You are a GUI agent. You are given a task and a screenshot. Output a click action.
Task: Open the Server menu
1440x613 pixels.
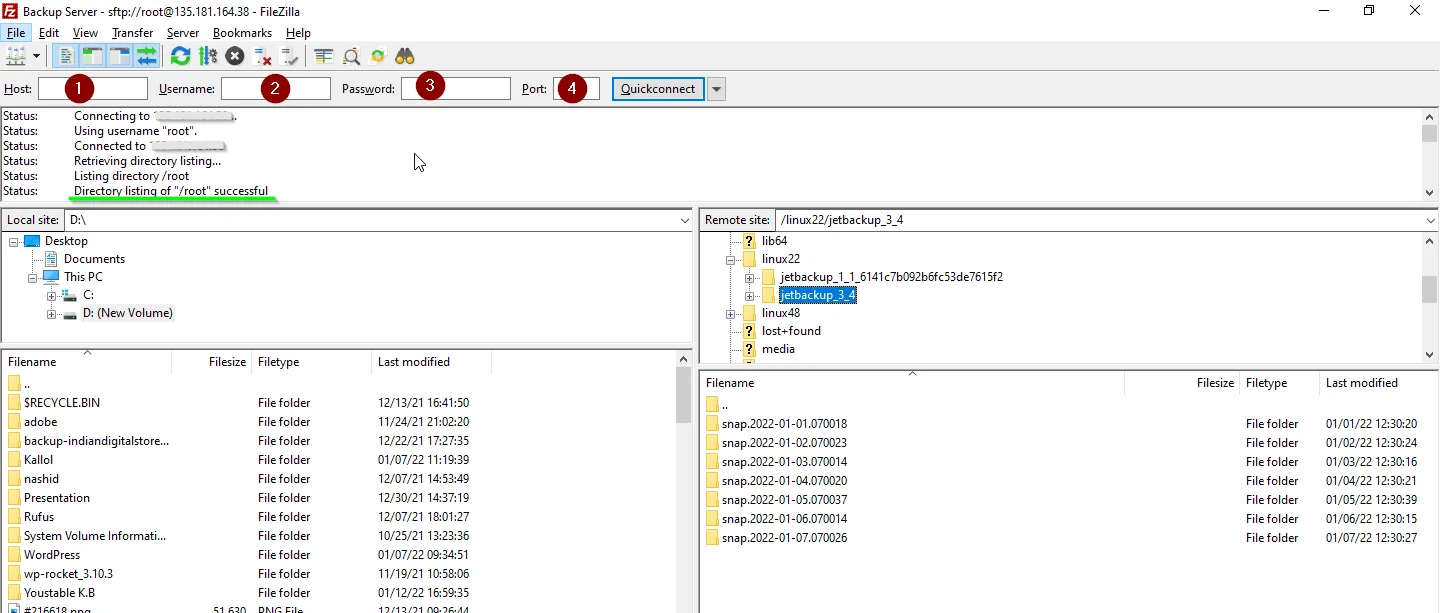tap(183, 33)
